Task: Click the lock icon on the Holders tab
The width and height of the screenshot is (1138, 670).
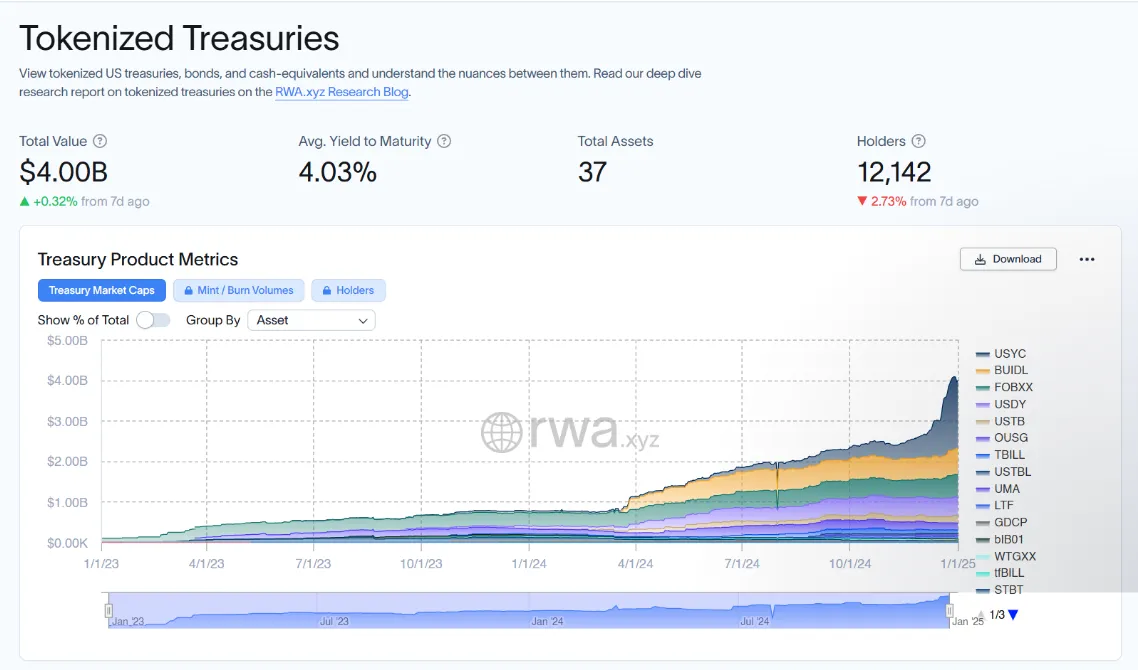Action: click(326, 290)
